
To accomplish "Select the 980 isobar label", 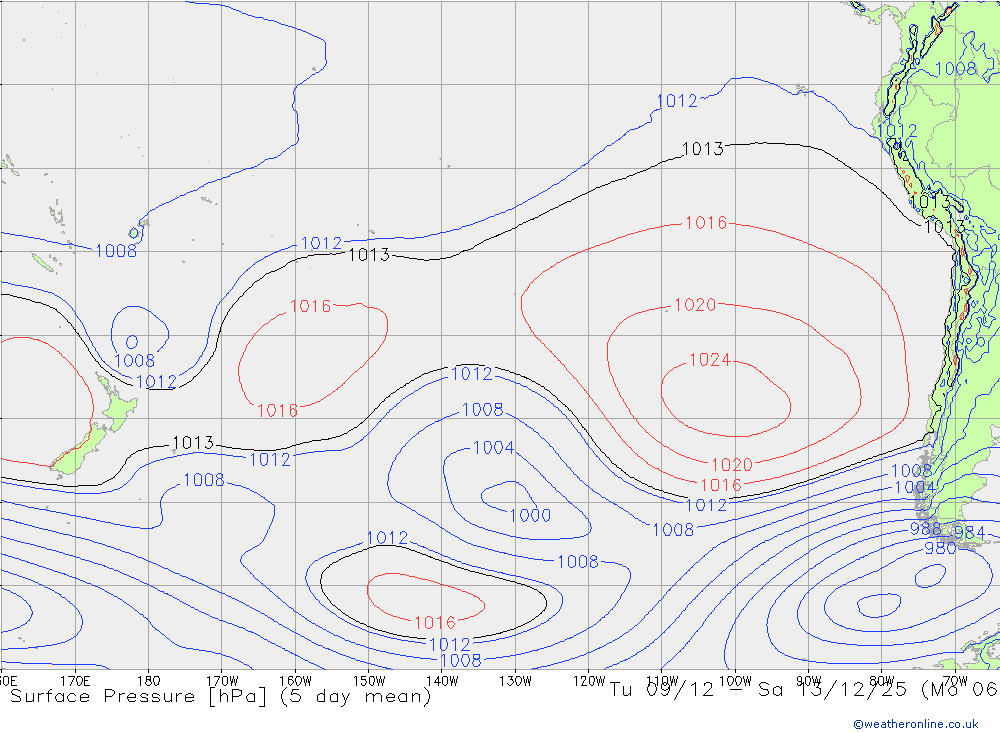I will [x=940, y=549].
